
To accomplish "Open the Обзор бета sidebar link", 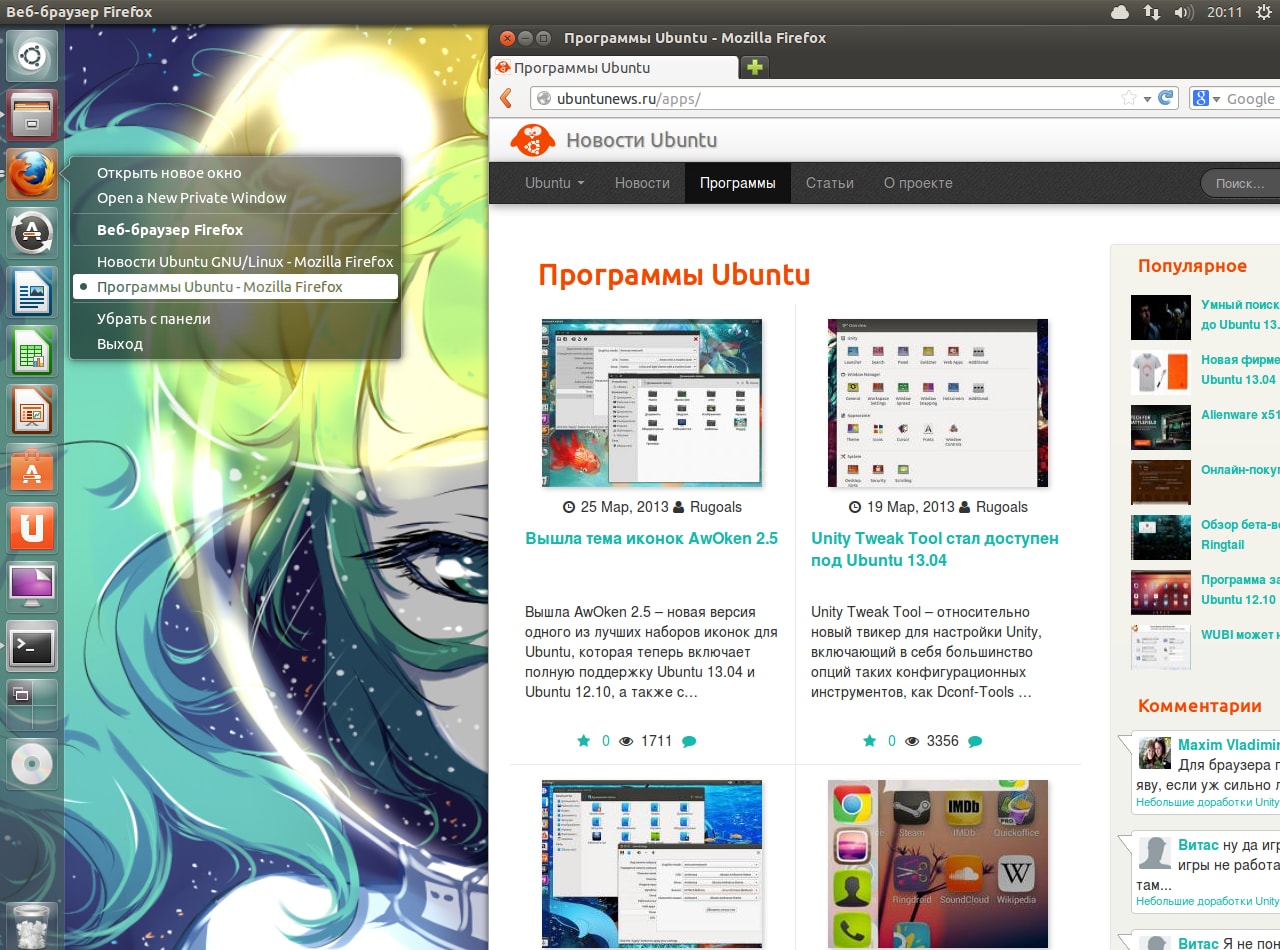I will pos(1240,534).
